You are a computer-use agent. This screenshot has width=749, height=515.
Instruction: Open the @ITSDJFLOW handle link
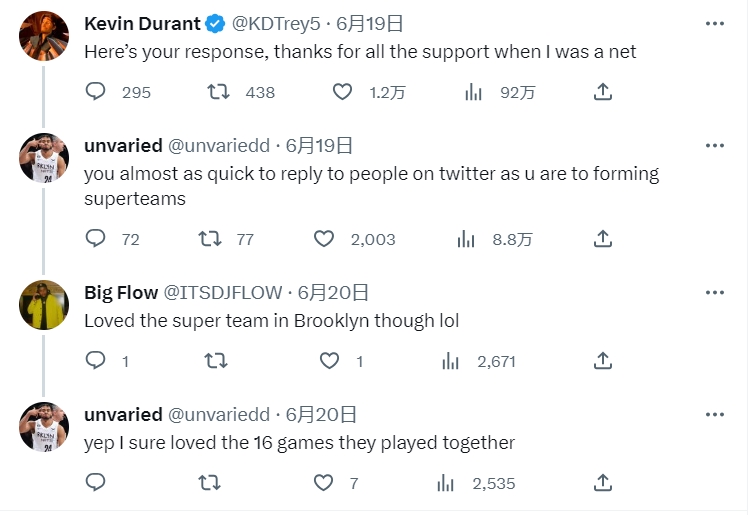221,293
